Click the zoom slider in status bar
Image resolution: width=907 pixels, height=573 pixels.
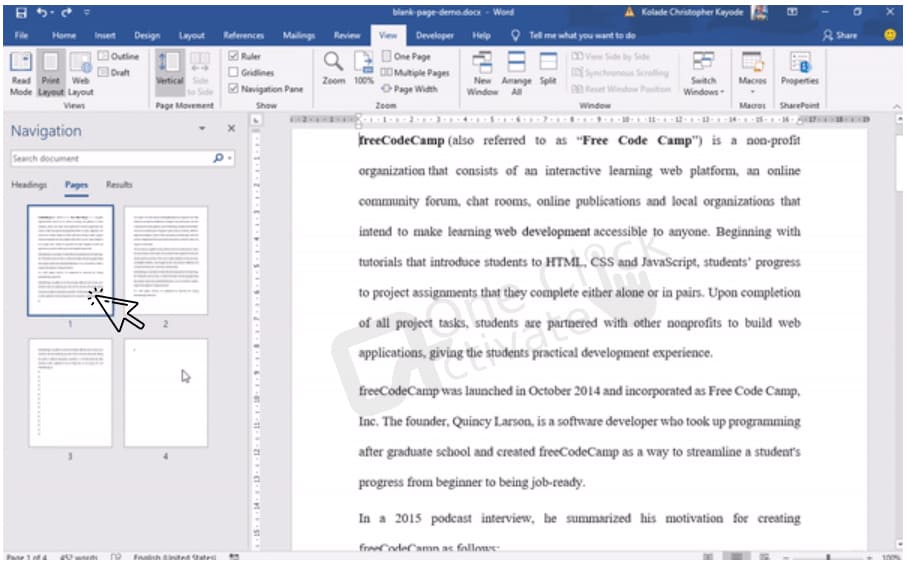pyautogui.click(x=828, y=557)
